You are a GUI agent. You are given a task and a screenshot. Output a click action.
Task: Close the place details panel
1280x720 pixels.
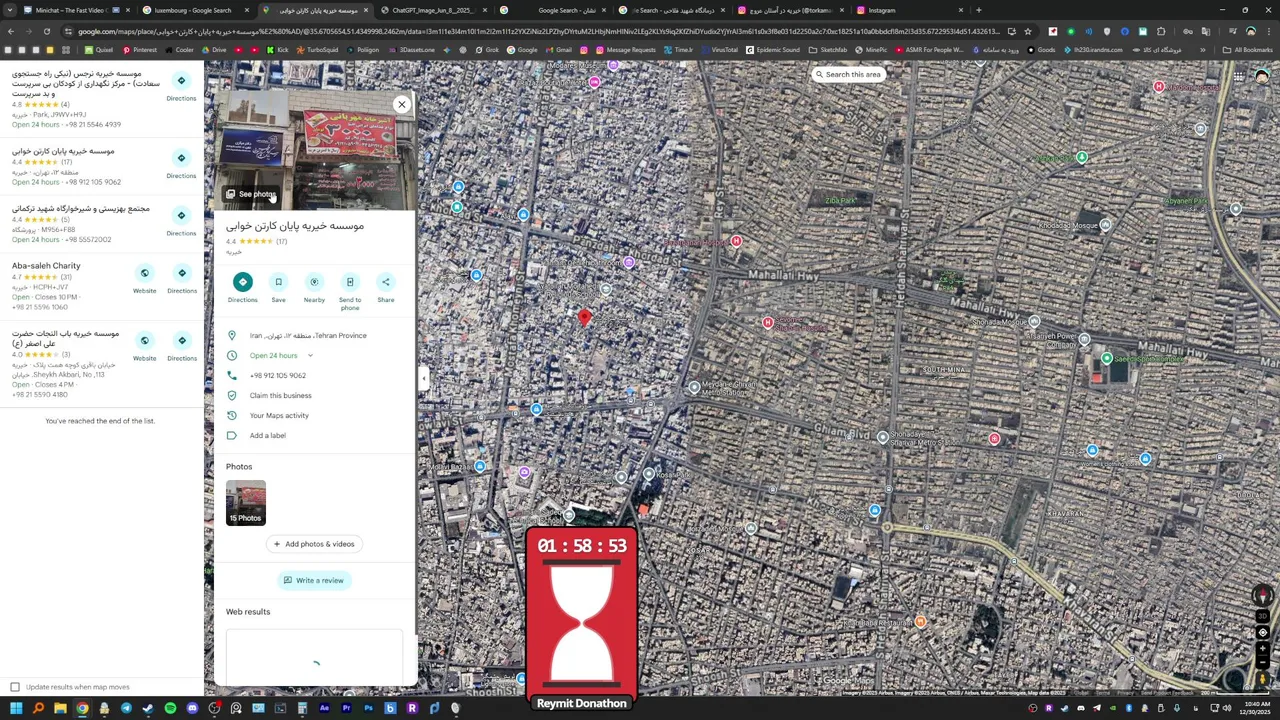point(401,104)
